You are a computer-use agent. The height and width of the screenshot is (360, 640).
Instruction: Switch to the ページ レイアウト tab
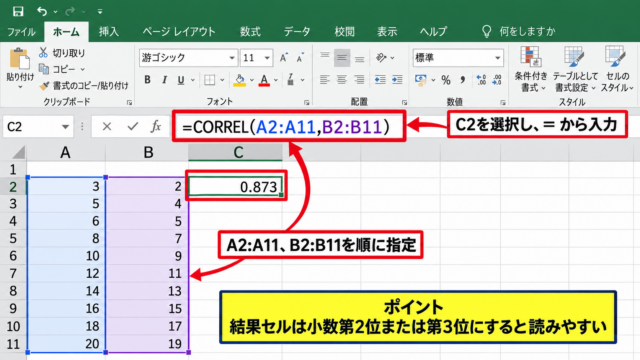179,31
